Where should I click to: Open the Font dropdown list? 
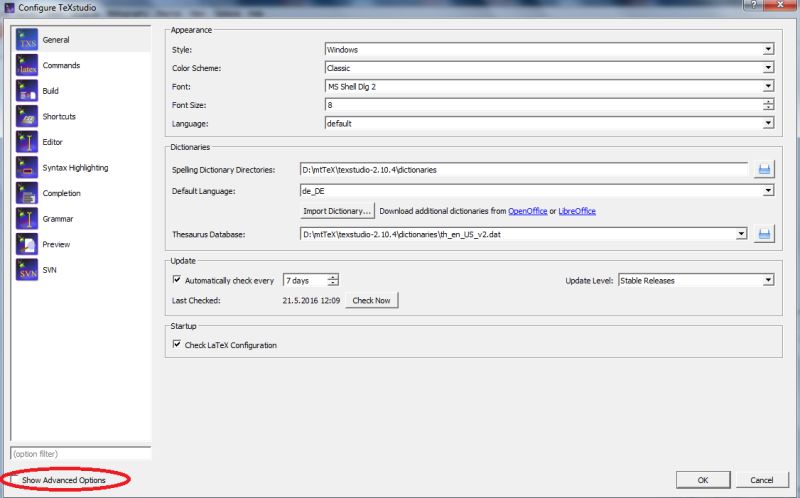[x=768, y=86]
